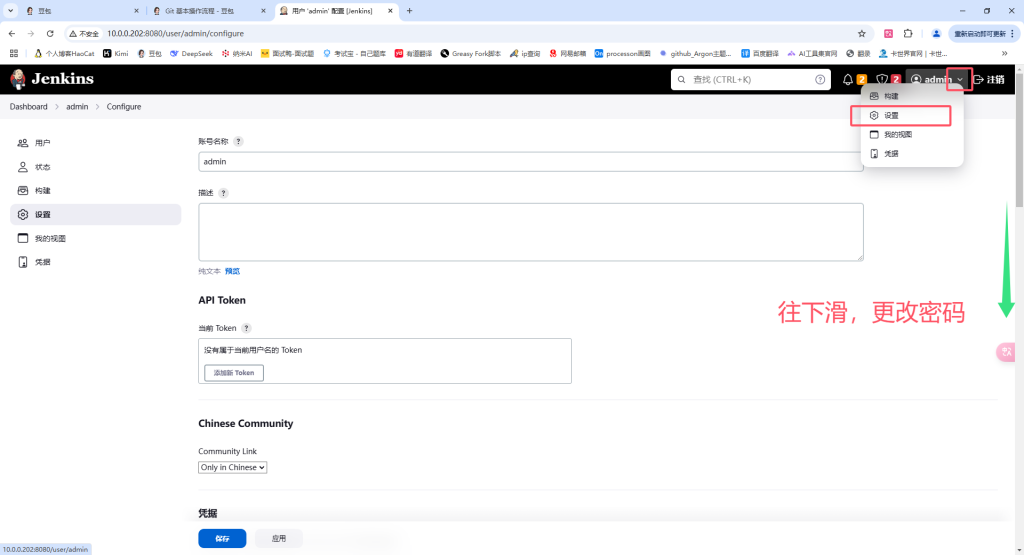1024x555 pixels.
Task: Expand the admin user dropdown arrow
Action: point(959,79)
